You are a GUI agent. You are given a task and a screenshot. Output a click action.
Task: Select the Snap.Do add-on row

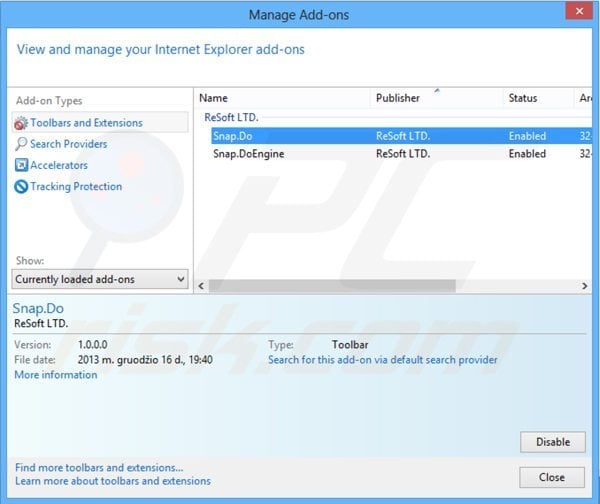click(401, 136)
